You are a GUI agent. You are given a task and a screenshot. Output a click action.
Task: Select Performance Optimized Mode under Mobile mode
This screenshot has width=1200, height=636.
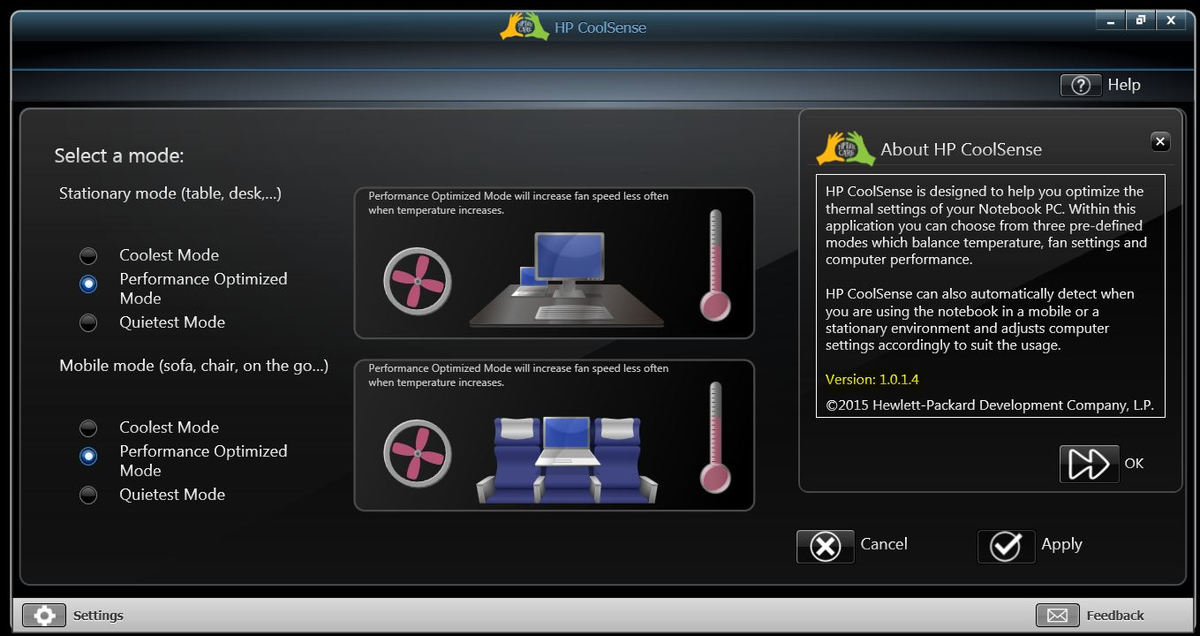click(x=89, y=456)
